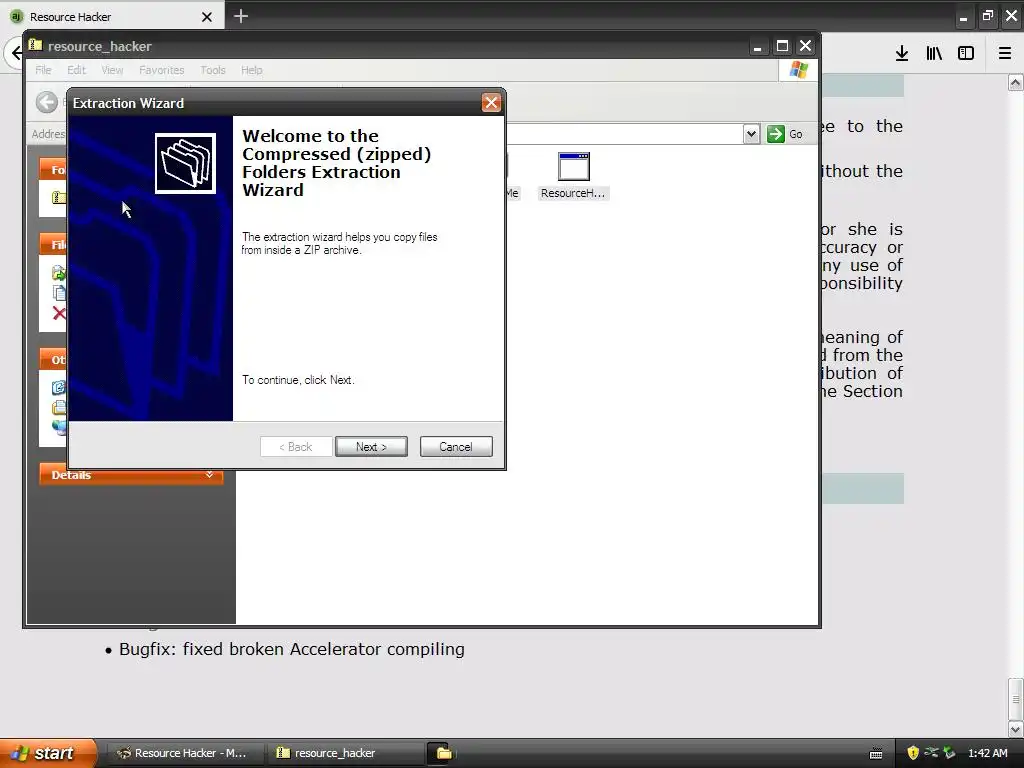Maximize the resource_hacker explorer window
1024x768 pixels.
coord(782,46)
